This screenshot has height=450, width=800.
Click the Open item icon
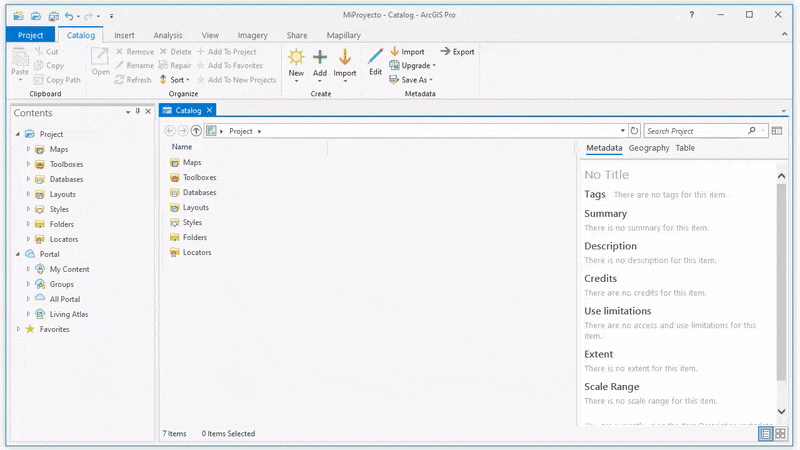click(100, 57)
